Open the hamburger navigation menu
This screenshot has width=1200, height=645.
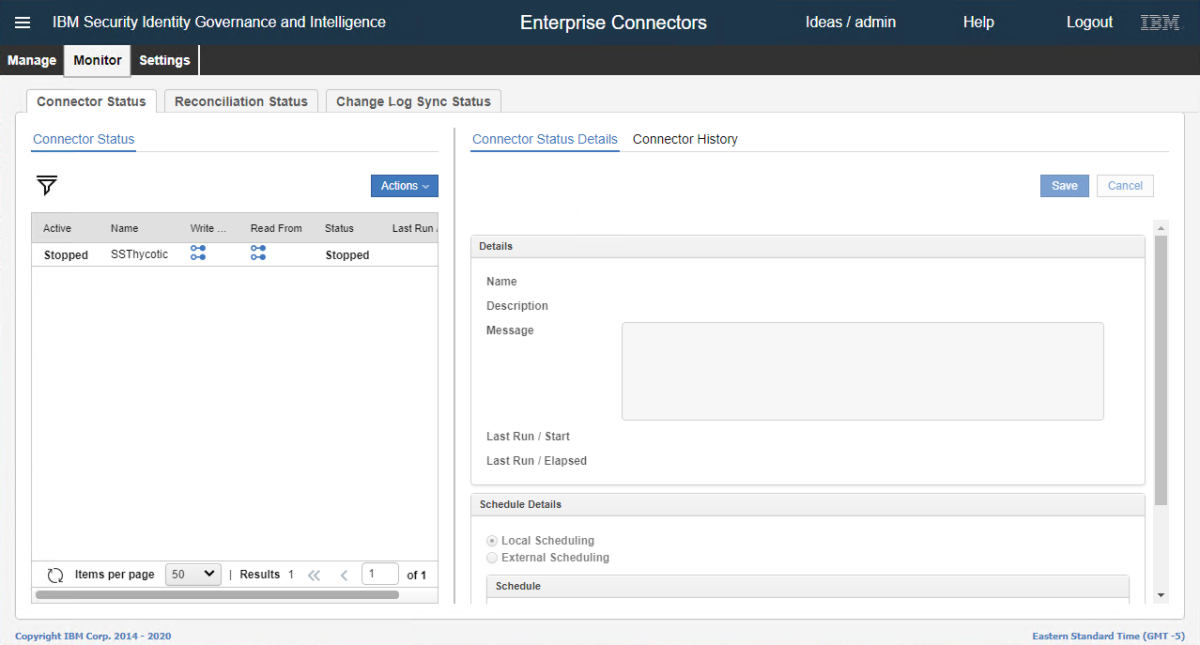tap(22, 22)
